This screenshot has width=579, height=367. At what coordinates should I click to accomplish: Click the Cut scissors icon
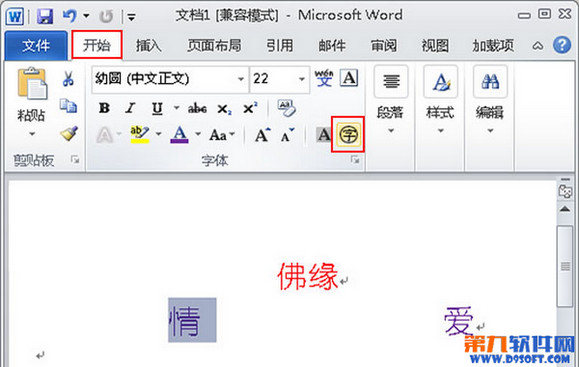coord(68,79)
